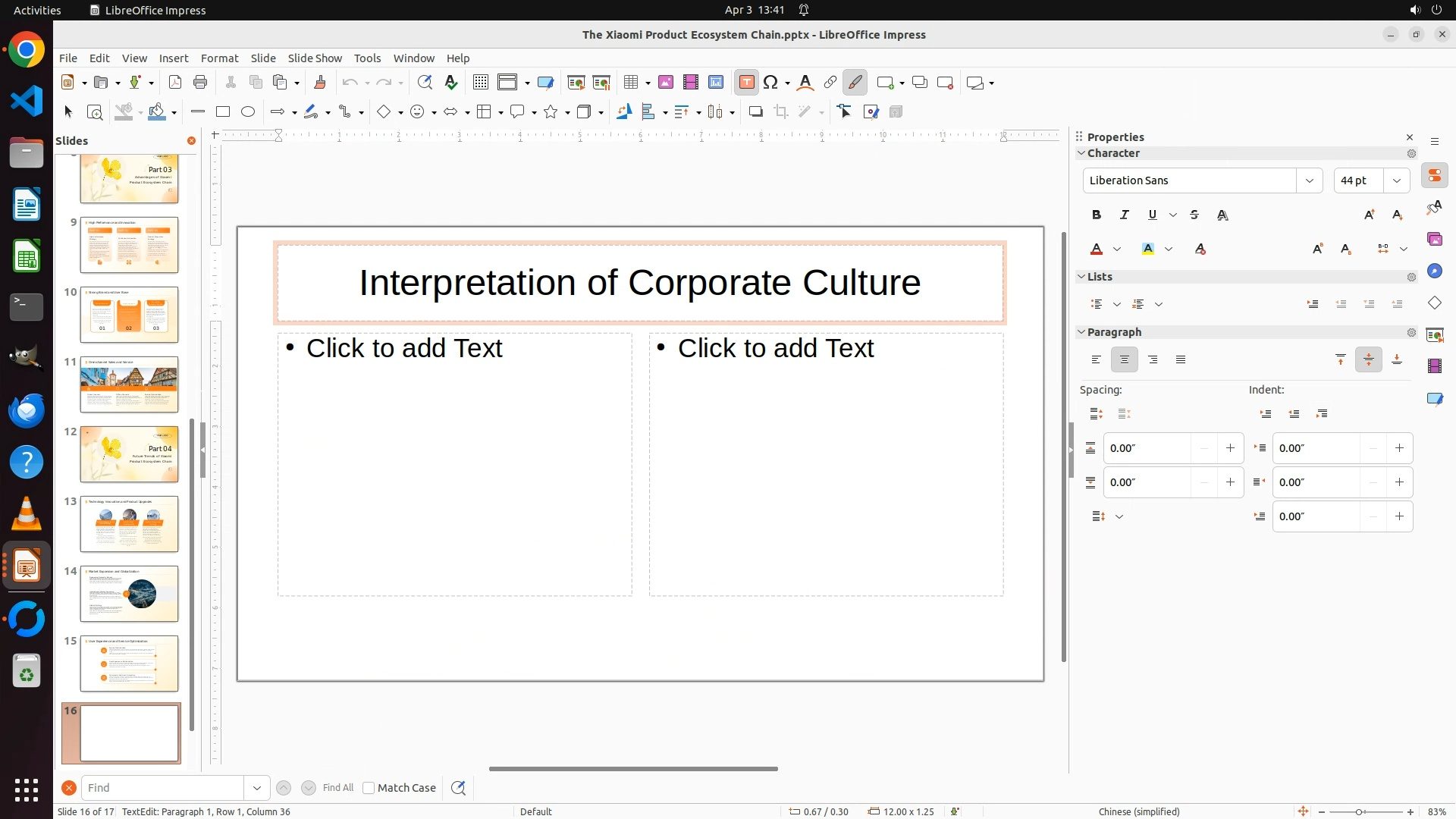Screen dimensions: 1456x819
Task: Open the font name dropdown
Action: point(1309,180)
